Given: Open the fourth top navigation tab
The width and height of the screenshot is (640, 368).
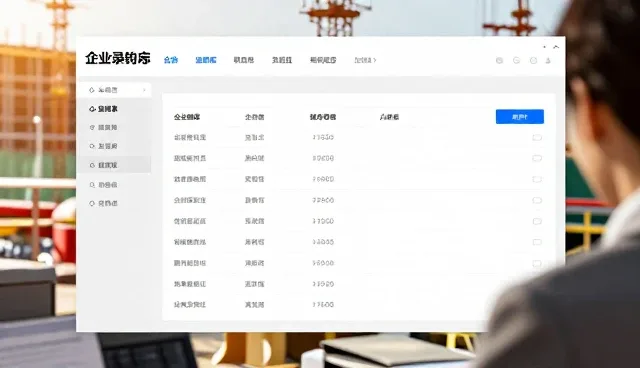Looking at the screenshot, I should click(282, 60).
